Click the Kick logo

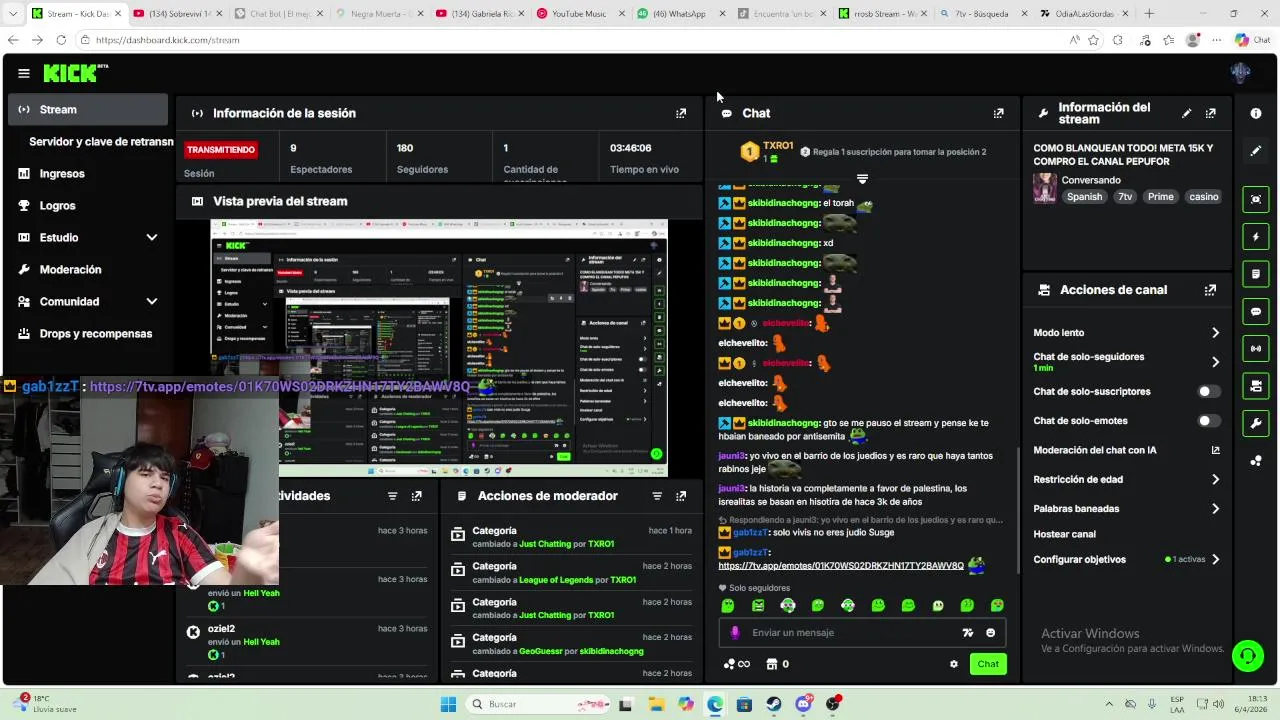pos(75,73)
